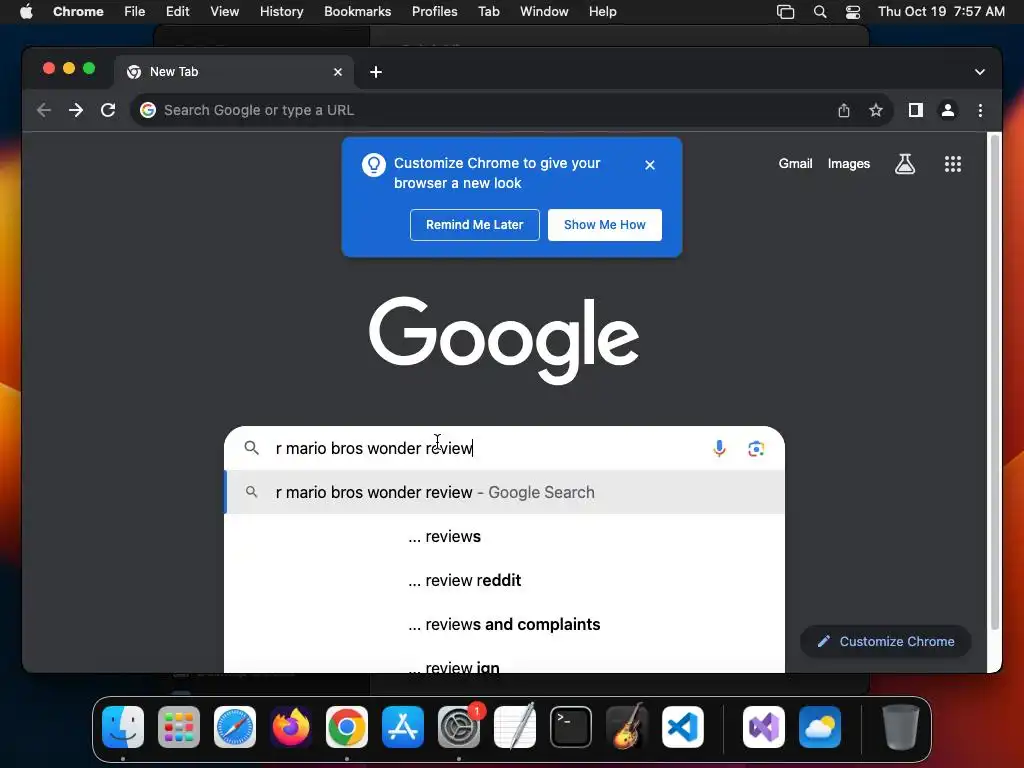Screen dimensions: 1024x768
Task: Click the forward navigation arrow
Action: click(x=76, y=110)
